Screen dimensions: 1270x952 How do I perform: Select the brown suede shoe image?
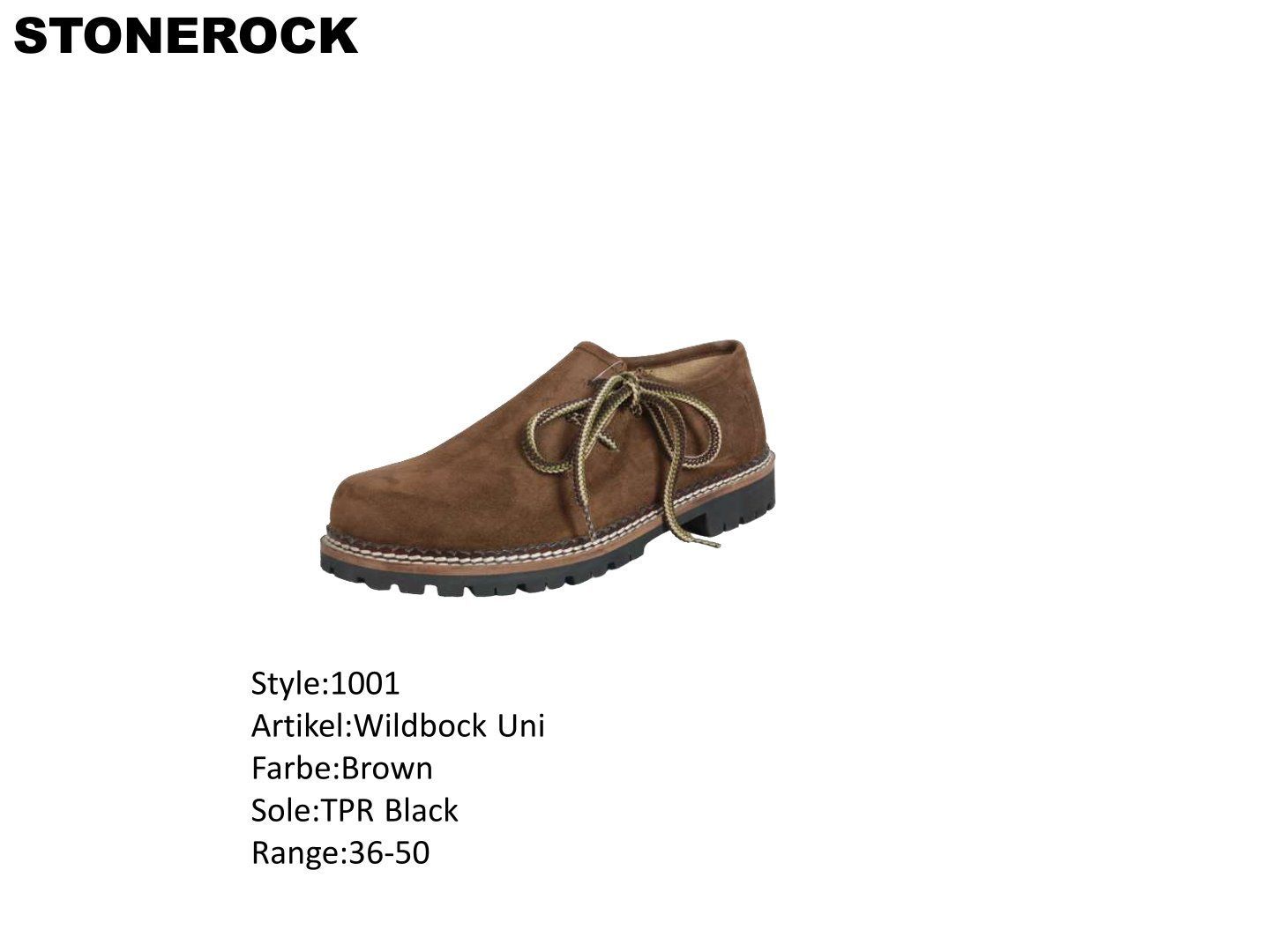pyautogui.click(x=547, y=467)
